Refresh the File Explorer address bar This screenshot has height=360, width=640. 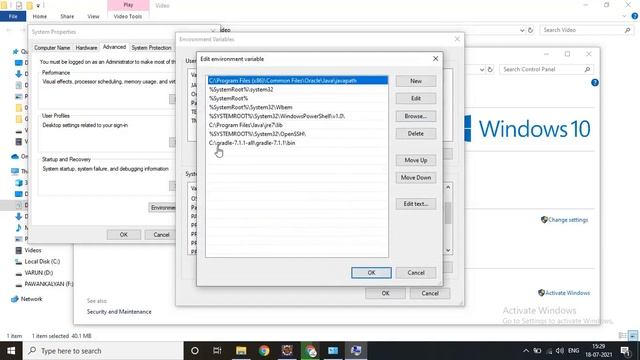(530, 30)
